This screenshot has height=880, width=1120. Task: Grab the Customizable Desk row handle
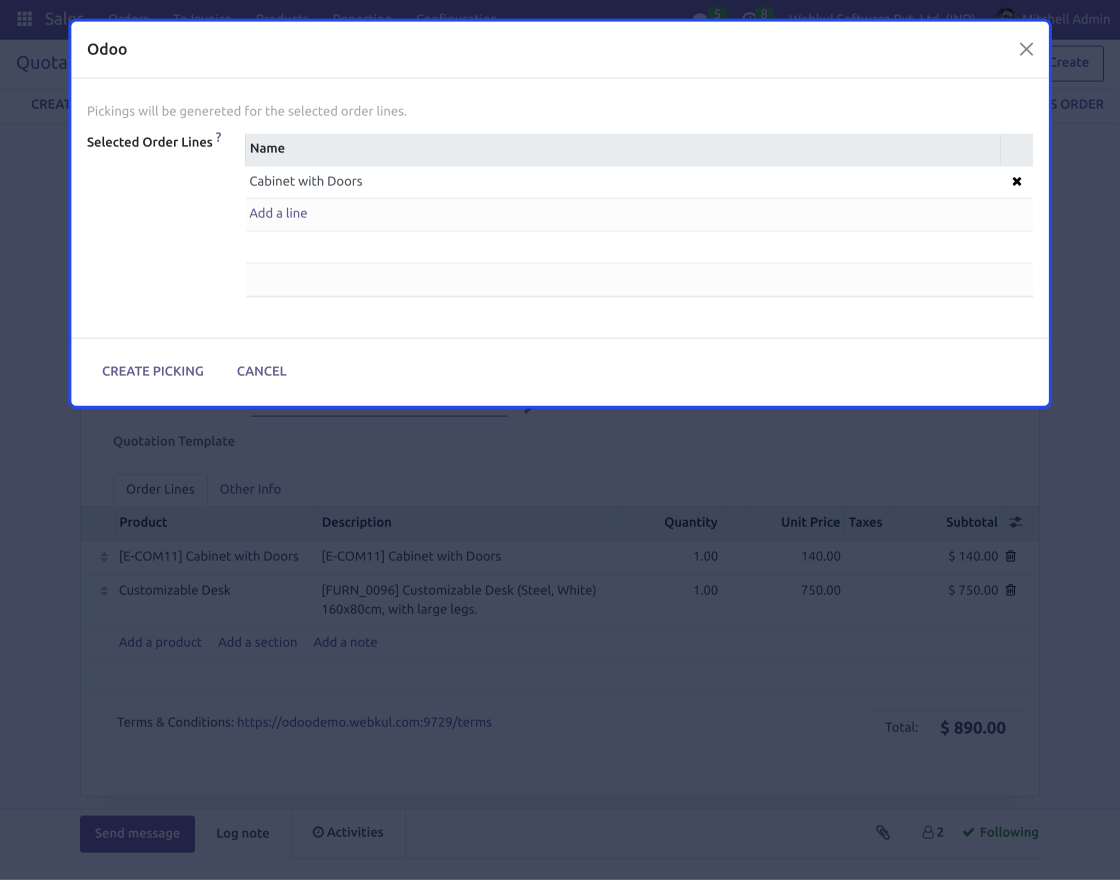tap(104, 591)
